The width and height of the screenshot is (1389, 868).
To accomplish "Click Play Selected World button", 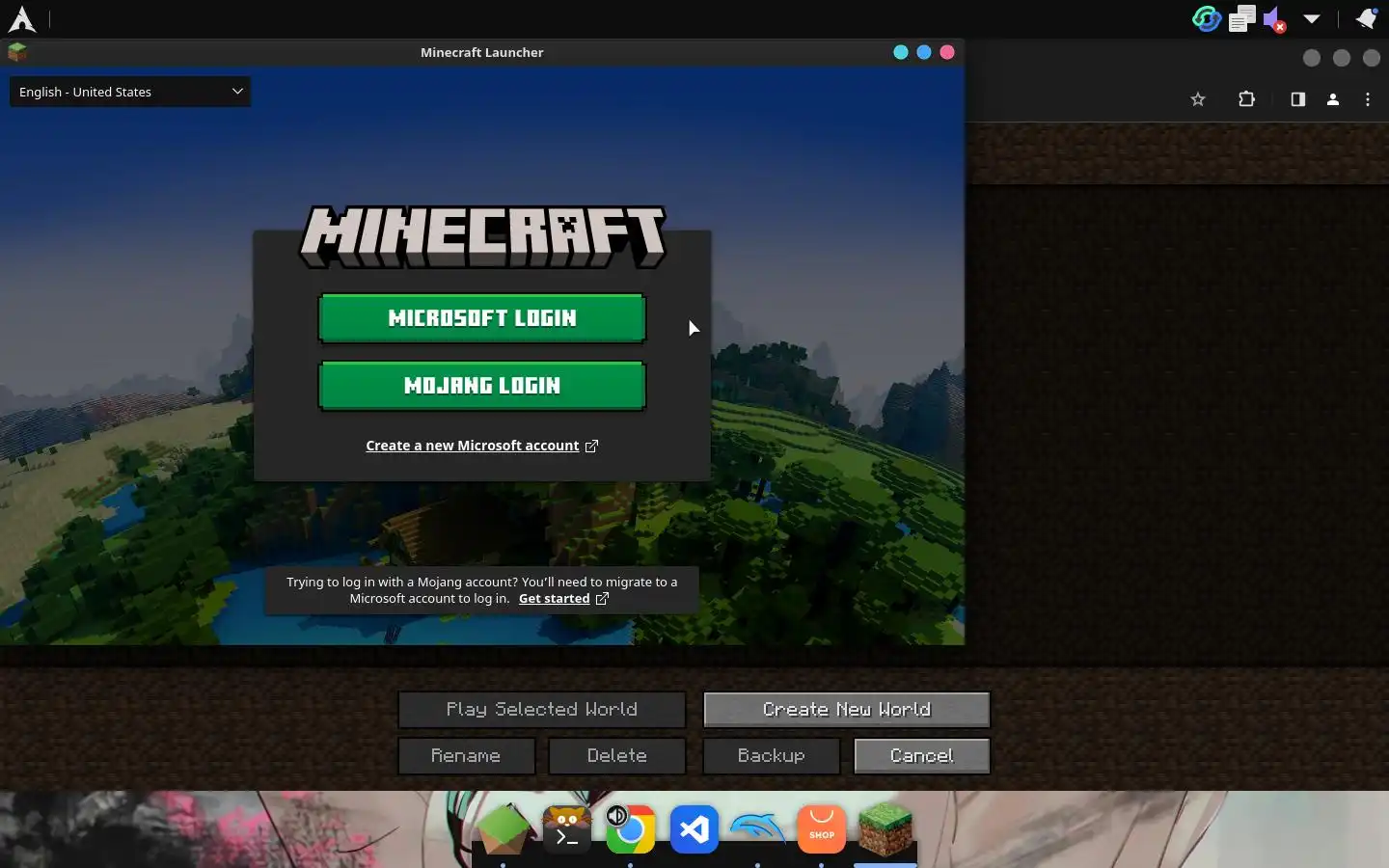I will 542,710.
